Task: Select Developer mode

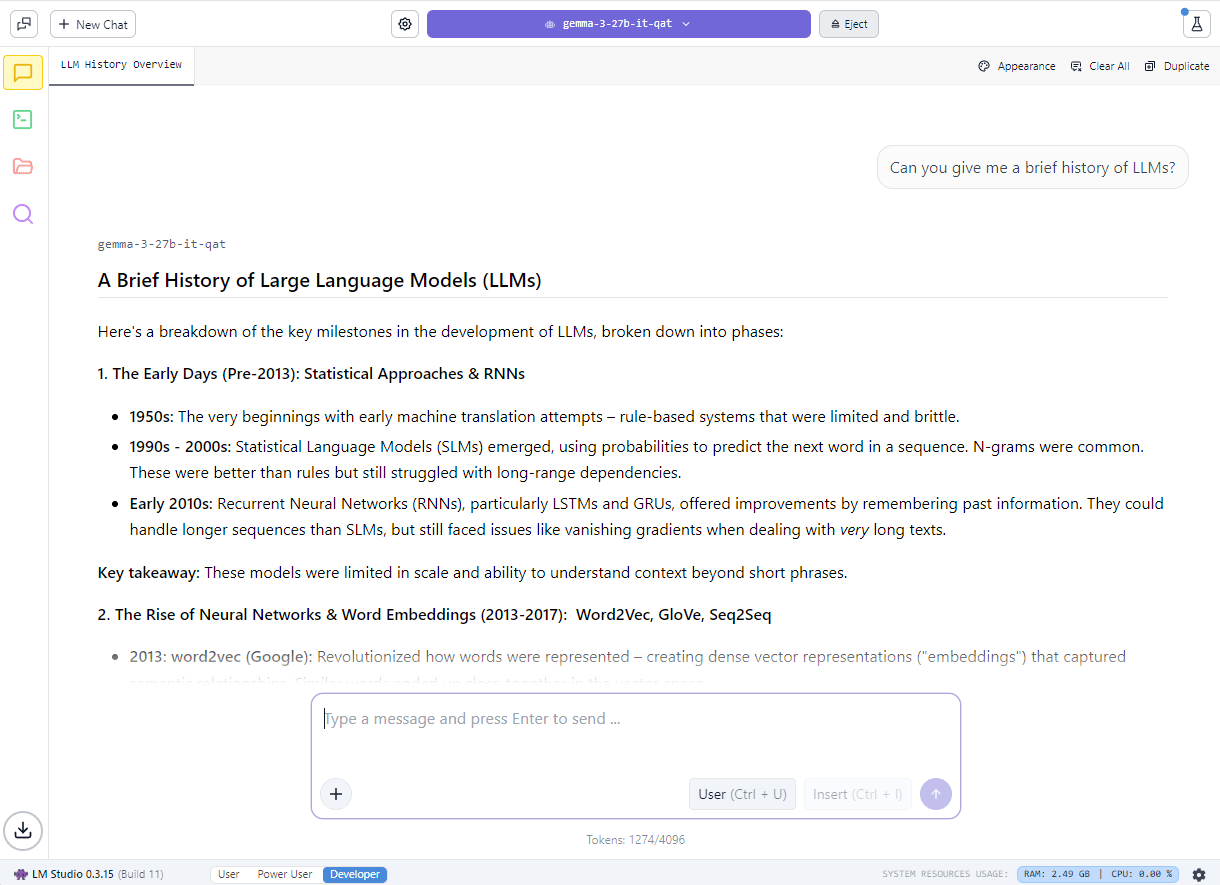Action: click(355, 874)
